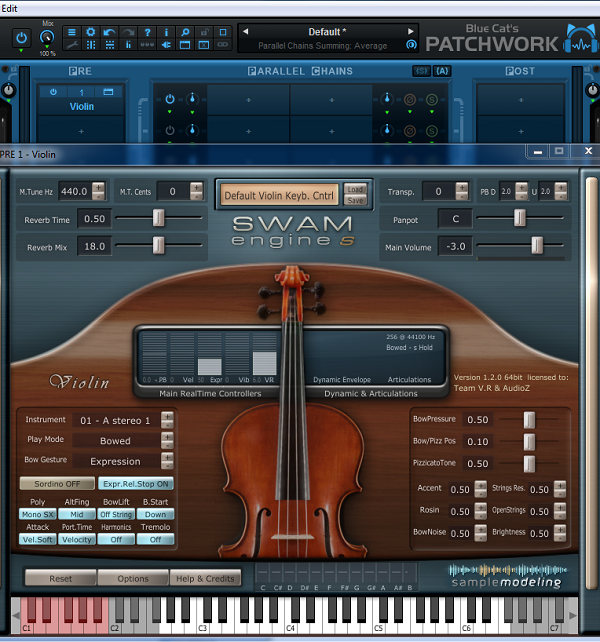Click the circular icon beside Summing Average

pos(411,45)
